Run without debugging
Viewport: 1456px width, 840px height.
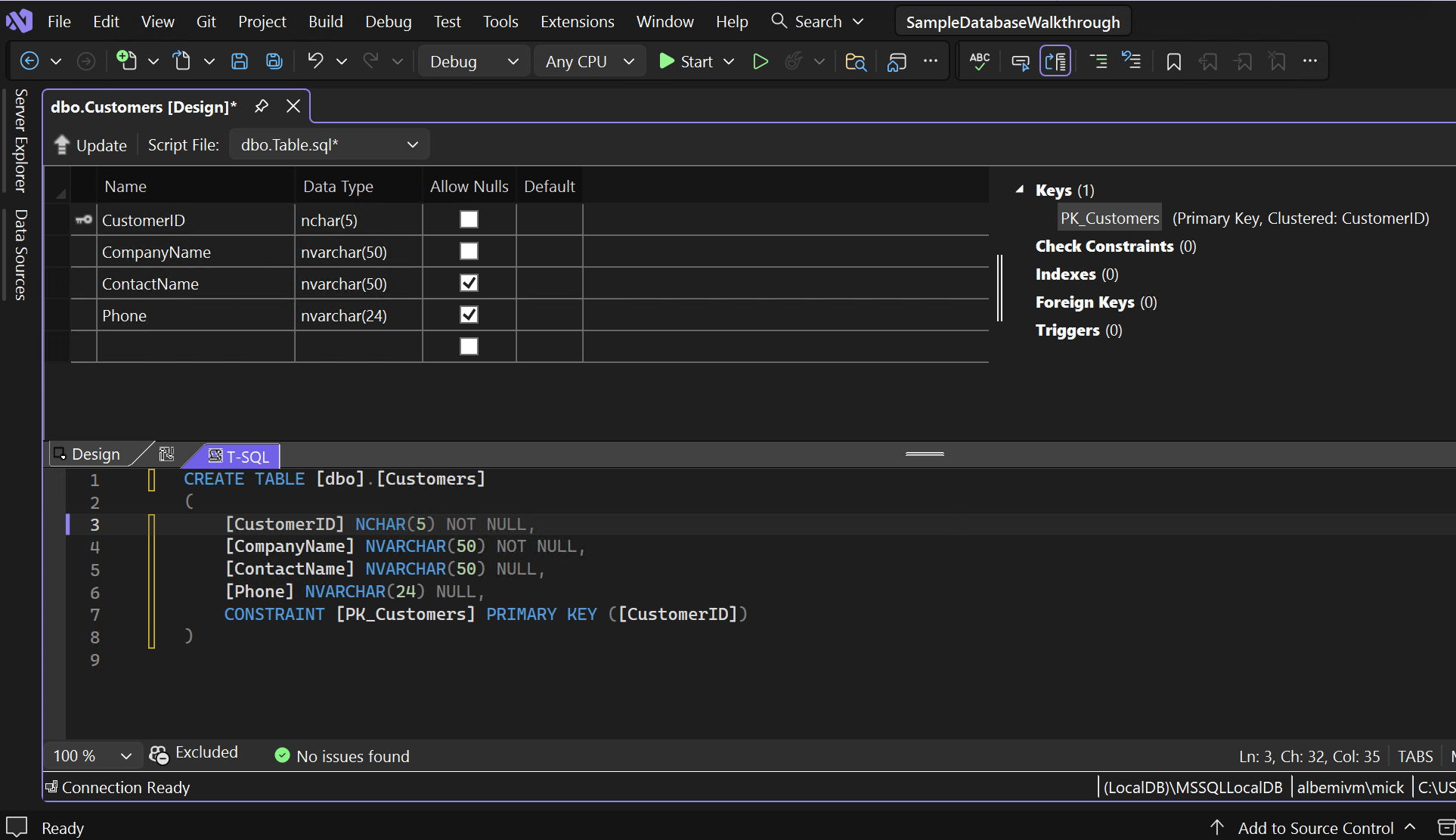761,61
